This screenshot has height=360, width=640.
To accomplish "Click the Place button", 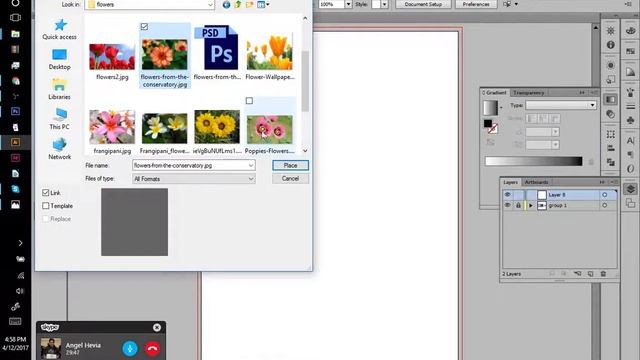I will 290,165.
